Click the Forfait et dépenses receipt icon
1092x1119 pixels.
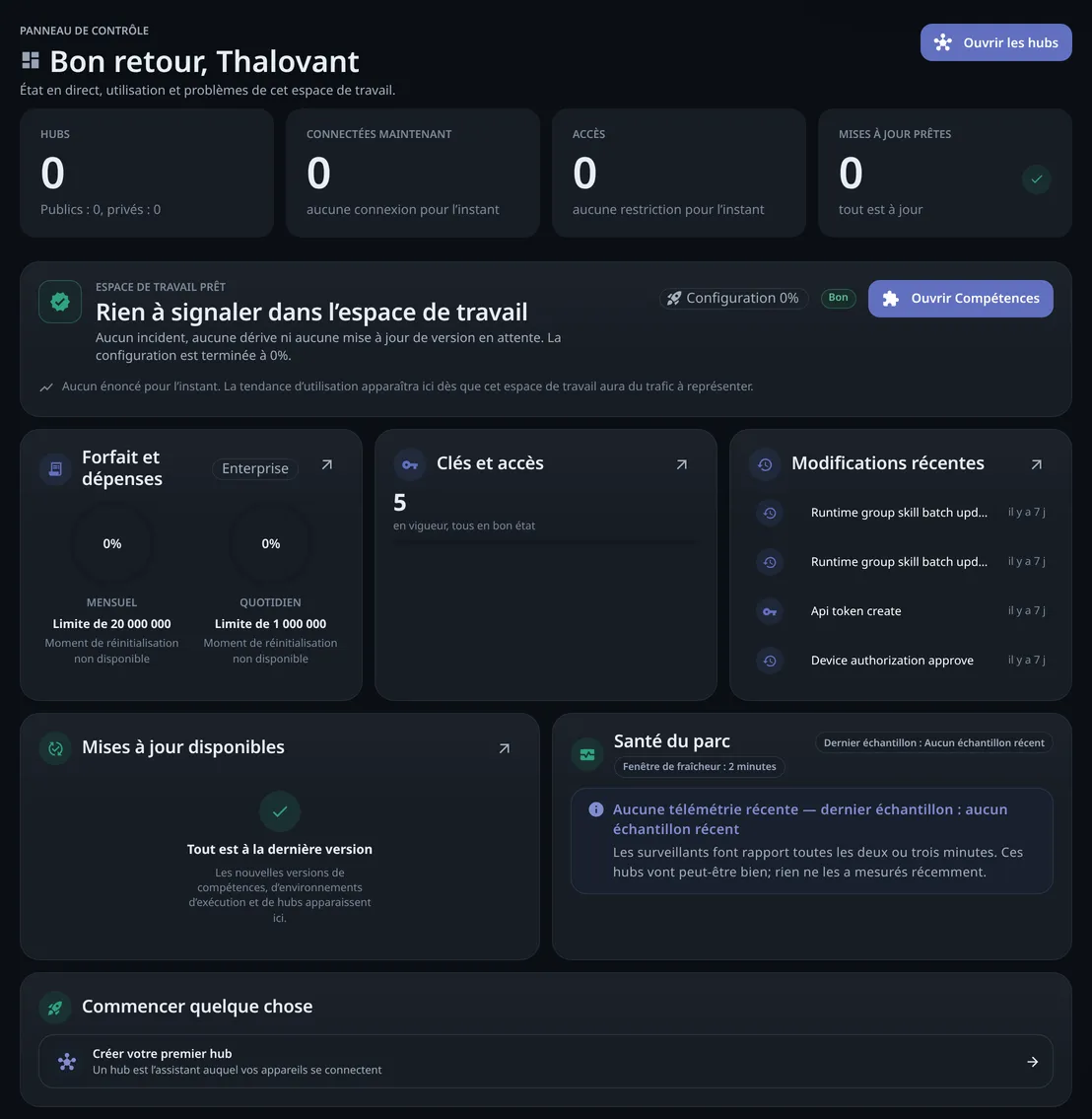click(55, 469)
